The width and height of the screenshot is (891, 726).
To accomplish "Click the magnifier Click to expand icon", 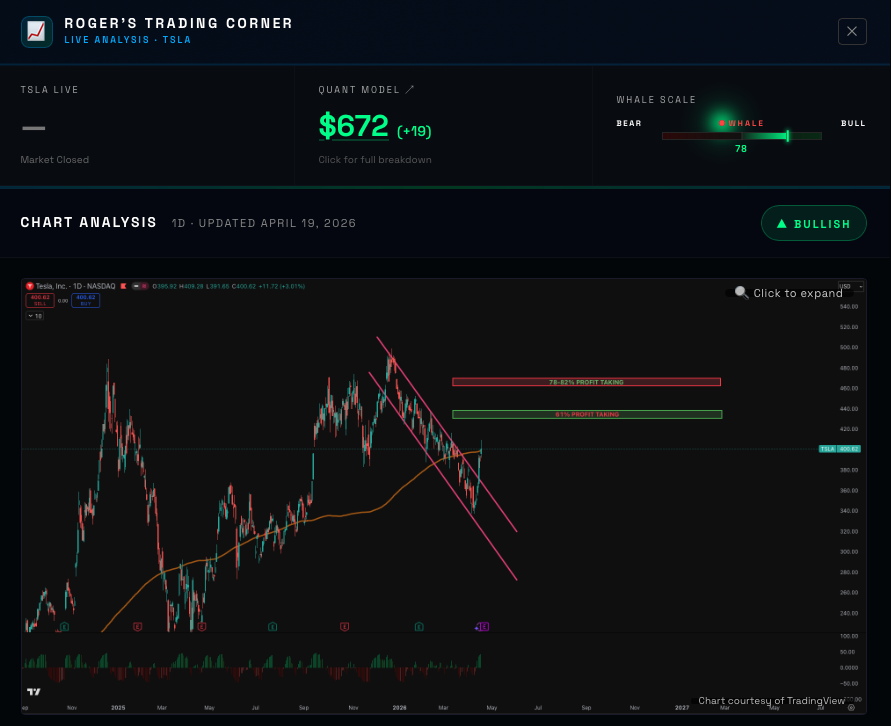I will pos(741,293).
